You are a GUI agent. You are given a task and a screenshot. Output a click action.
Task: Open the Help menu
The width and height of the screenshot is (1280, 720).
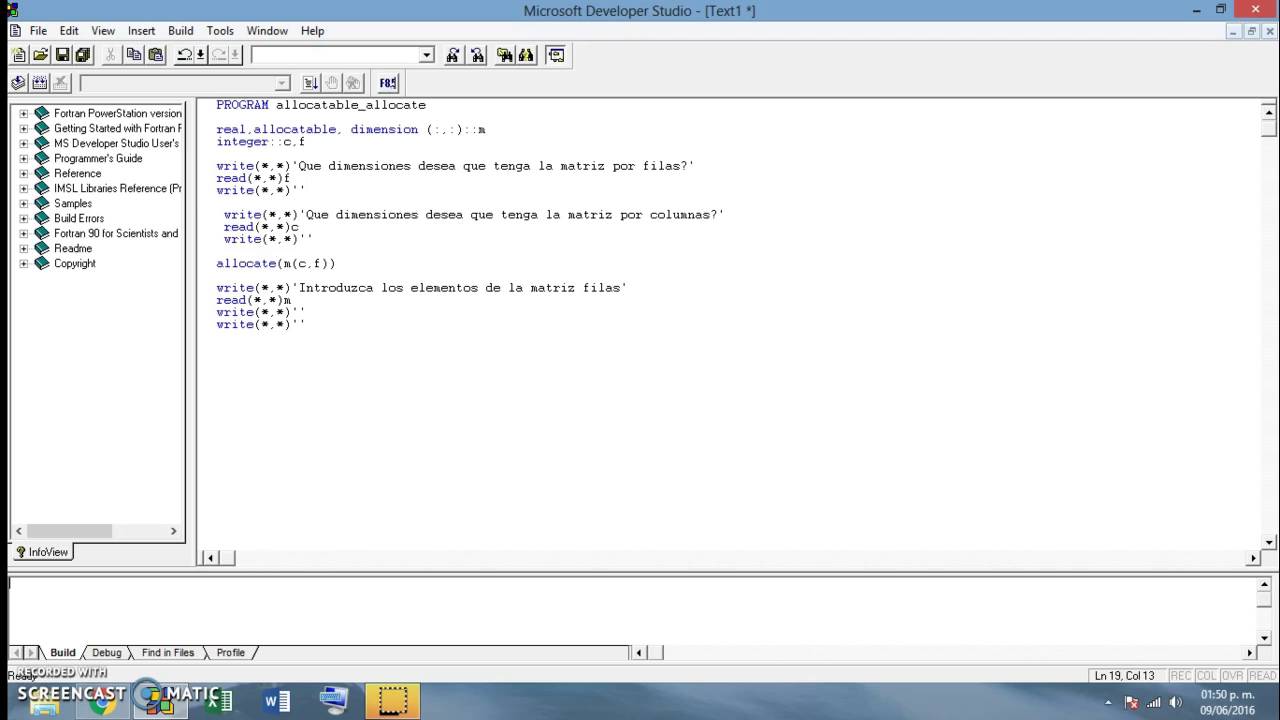(312, 31)
